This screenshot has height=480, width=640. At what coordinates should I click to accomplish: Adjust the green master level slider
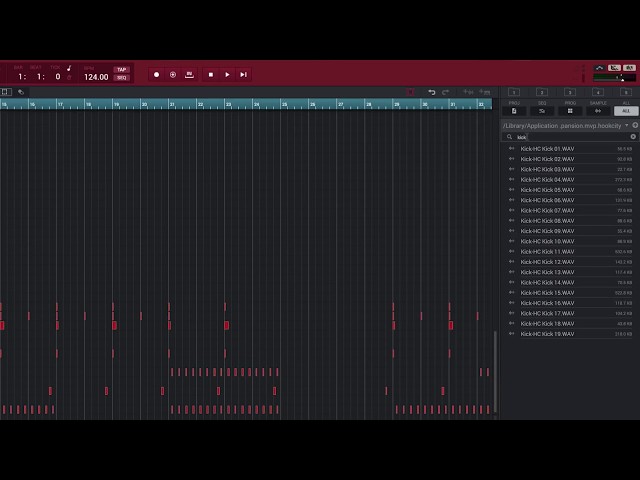coord(614,78)
